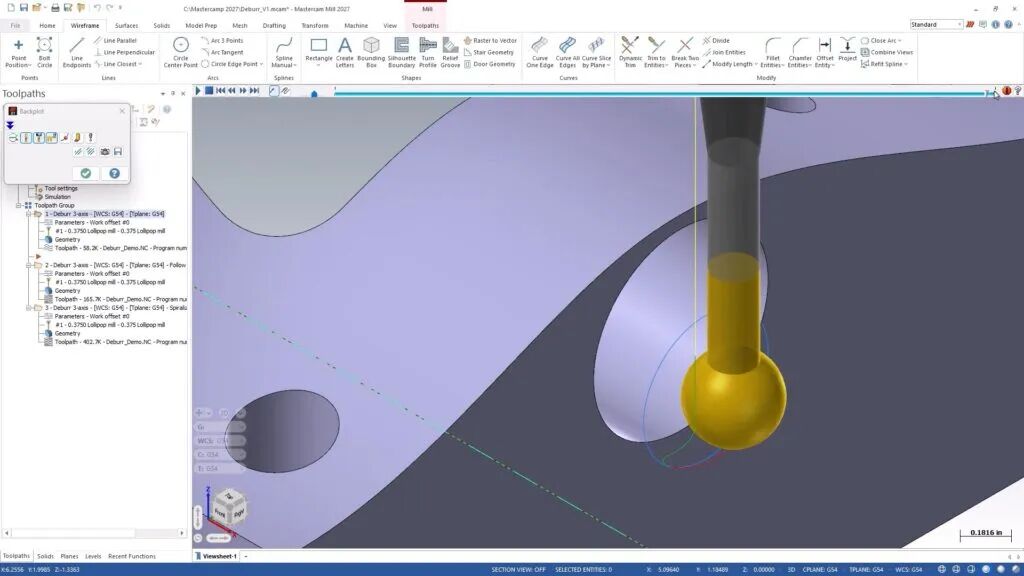Pick the Curve One Edge tool
Viewport: 1024px width, 576px height.
pos(539,52)
